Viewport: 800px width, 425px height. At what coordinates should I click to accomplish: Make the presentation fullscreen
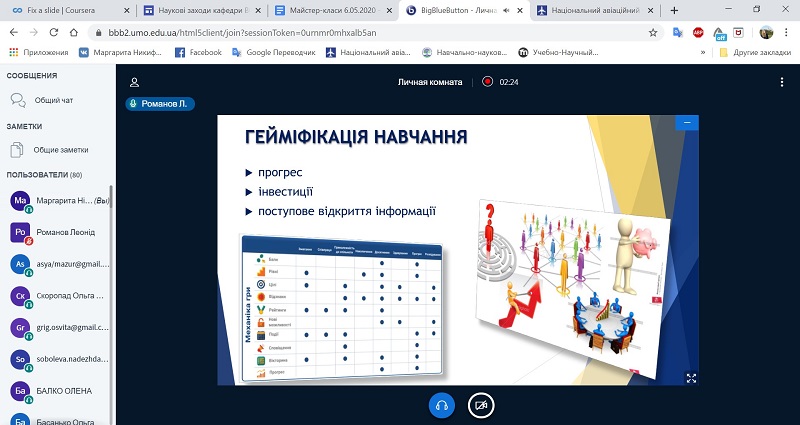tap(690, 377)
